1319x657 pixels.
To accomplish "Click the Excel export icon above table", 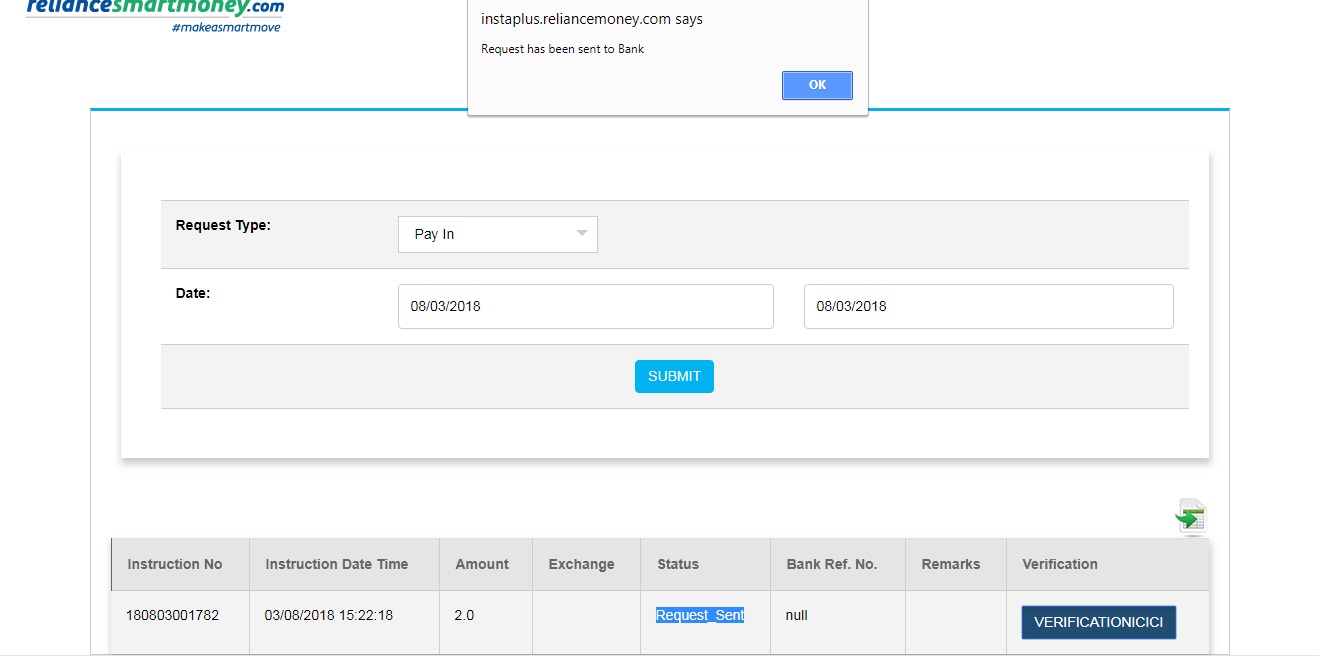I will point(1190,517).
